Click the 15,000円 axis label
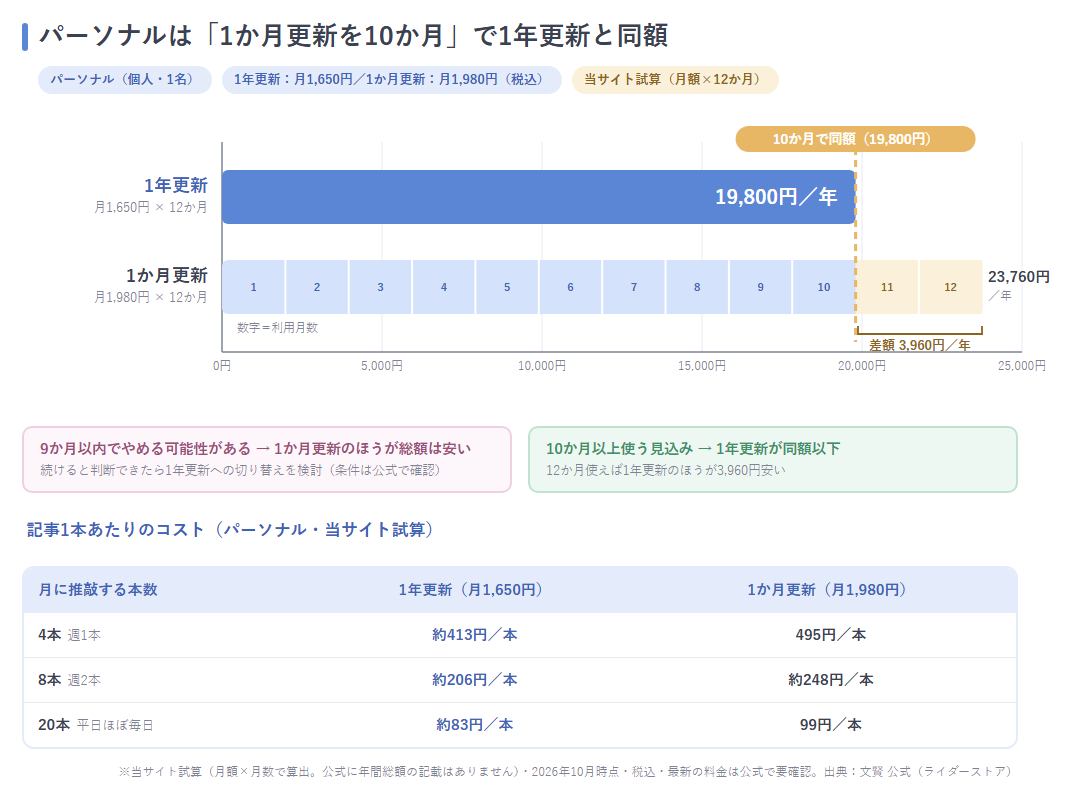 point(701,366)
